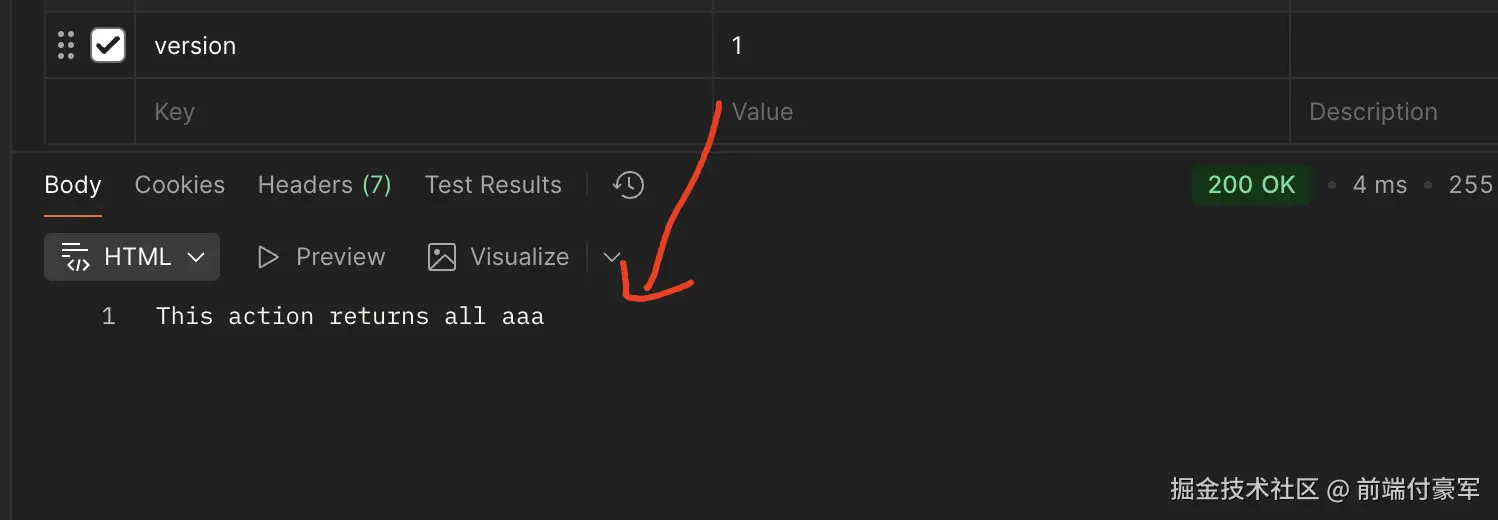Screen dimensions: 1498x520
Task: Click the 200 OK status badge
Action: click(x=1251, y=185)
